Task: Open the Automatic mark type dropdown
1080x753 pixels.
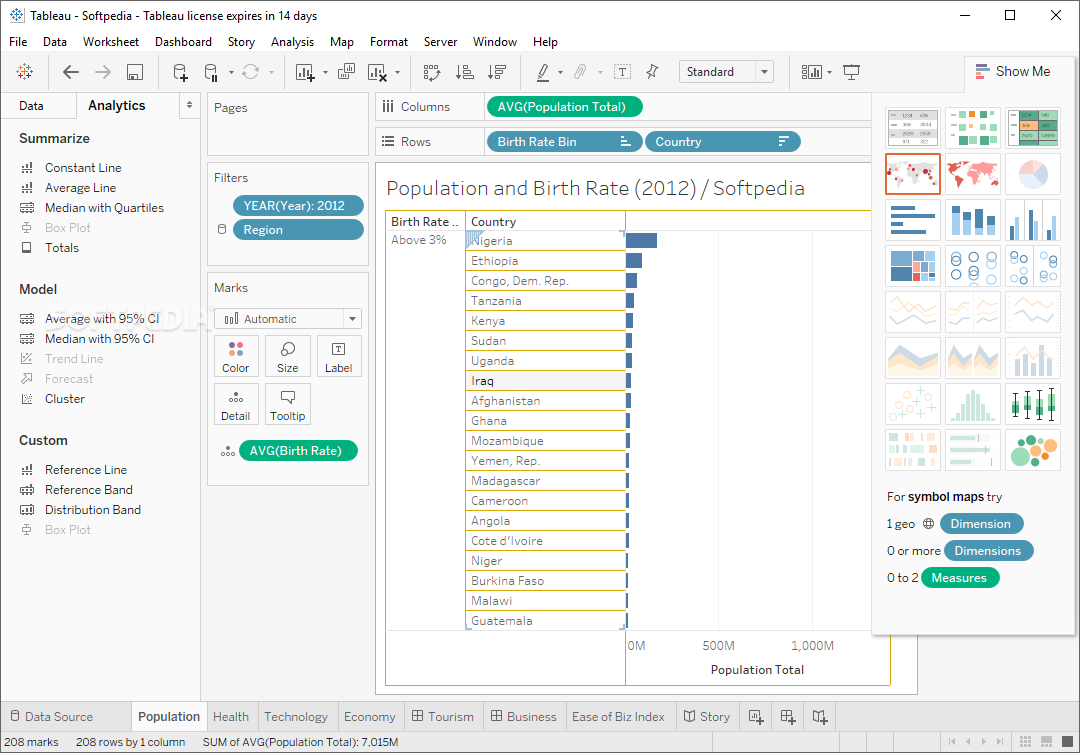Action: point(288,318)
